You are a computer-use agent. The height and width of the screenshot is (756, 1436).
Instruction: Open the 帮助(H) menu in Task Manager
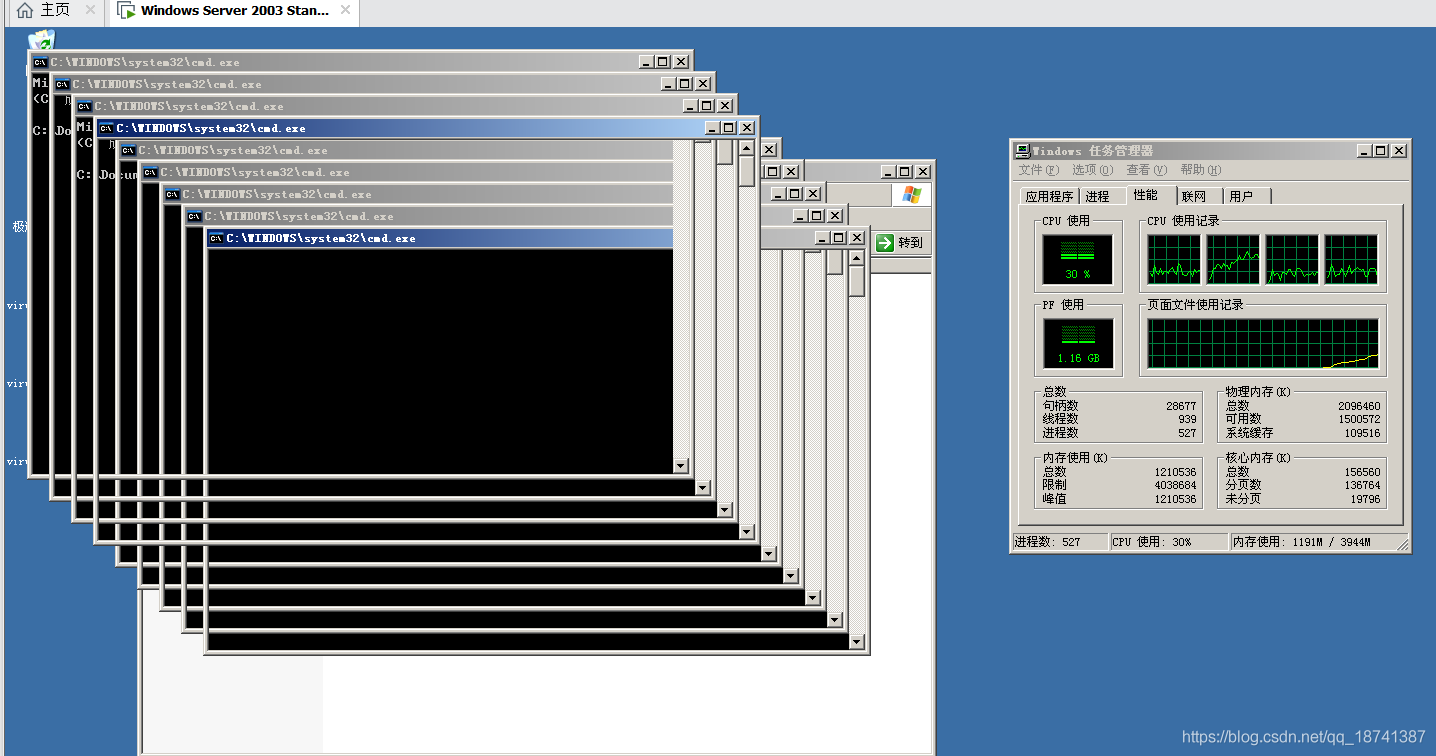[1200, 170]
